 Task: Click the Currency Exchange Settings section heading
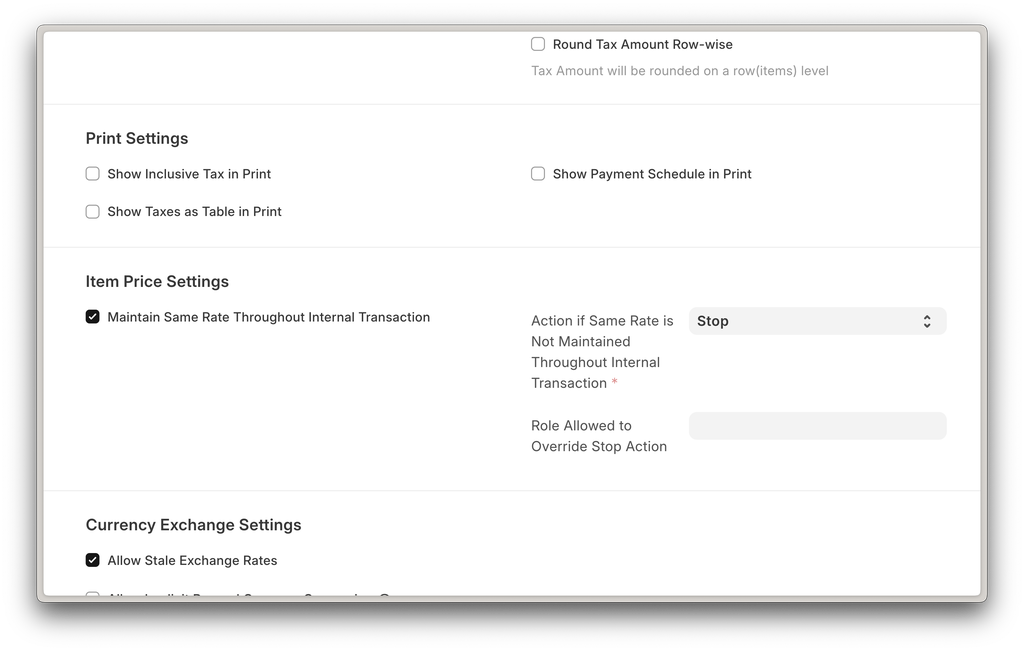(x=193, y=525)
